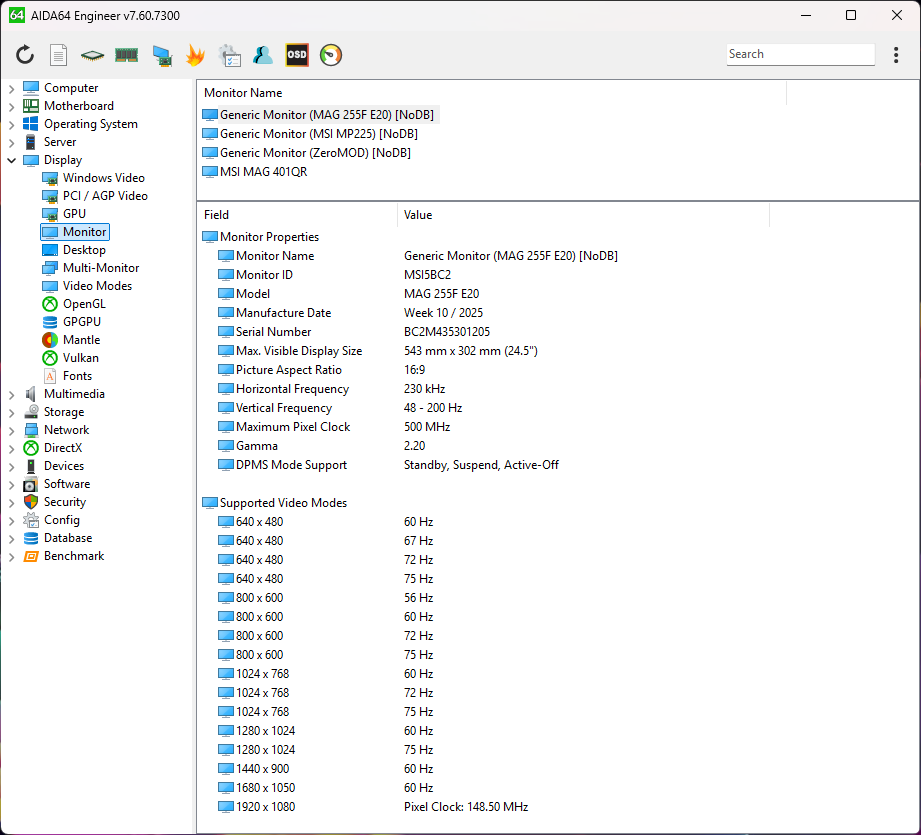Open the three-dot menu
Screen dimensions: 921x835
(896, 55)
